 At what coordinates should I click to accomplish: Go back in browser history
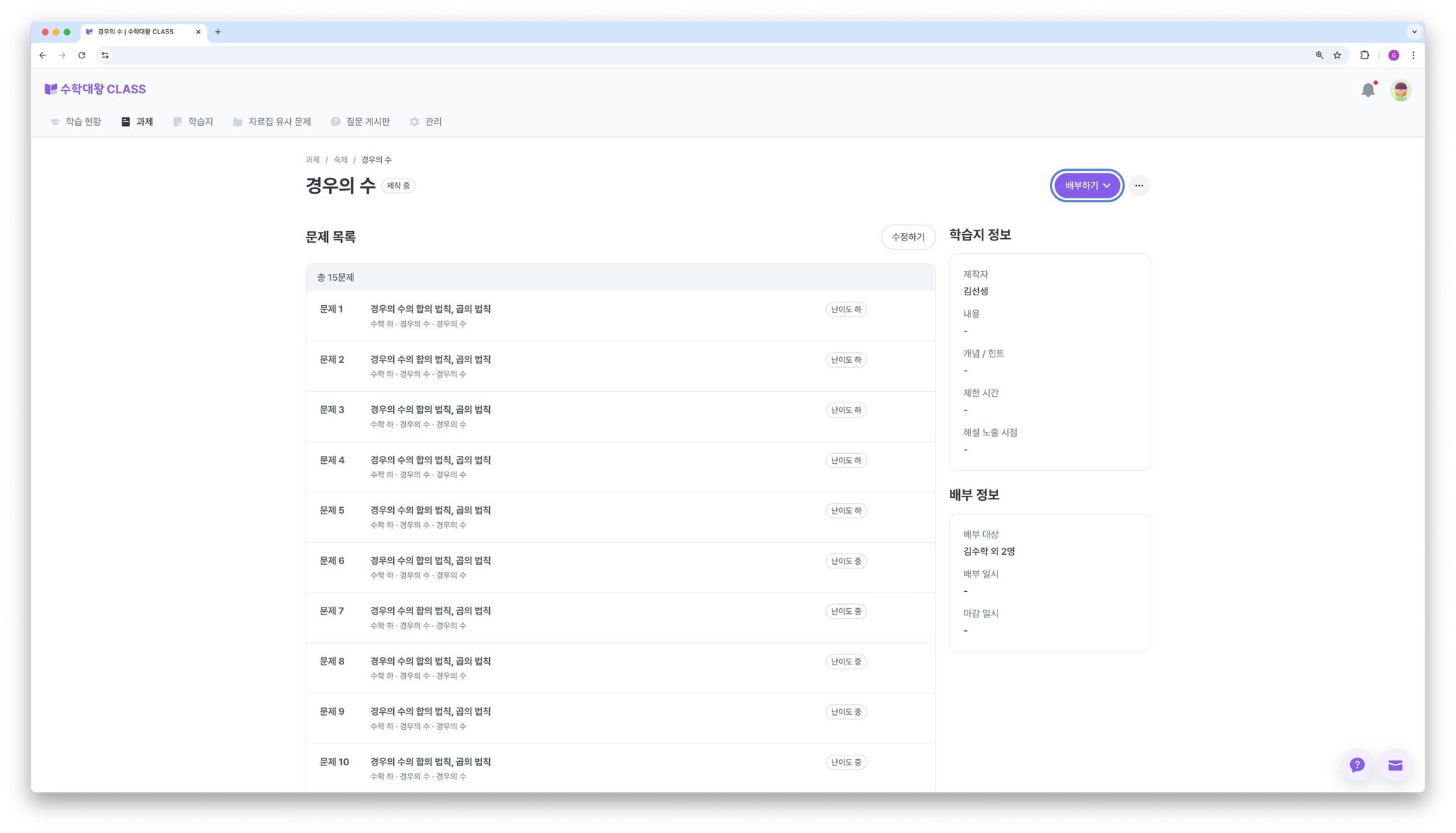point(43,55)
